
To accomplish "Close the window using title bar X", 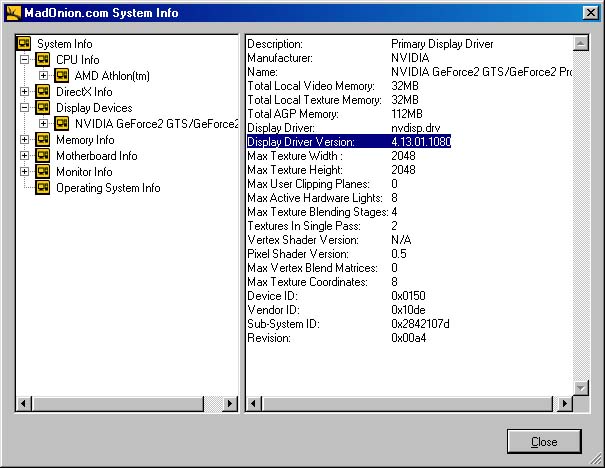I will point(590,11).
